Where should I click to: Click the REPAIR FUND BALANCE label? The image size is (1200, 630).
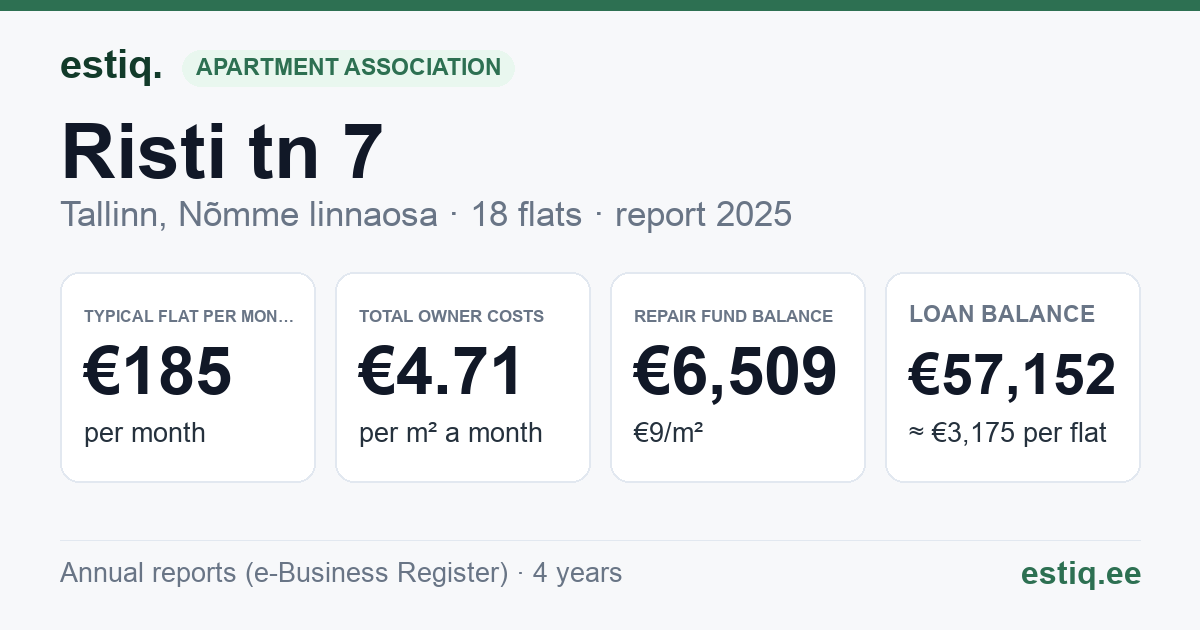tap(734, 316)
